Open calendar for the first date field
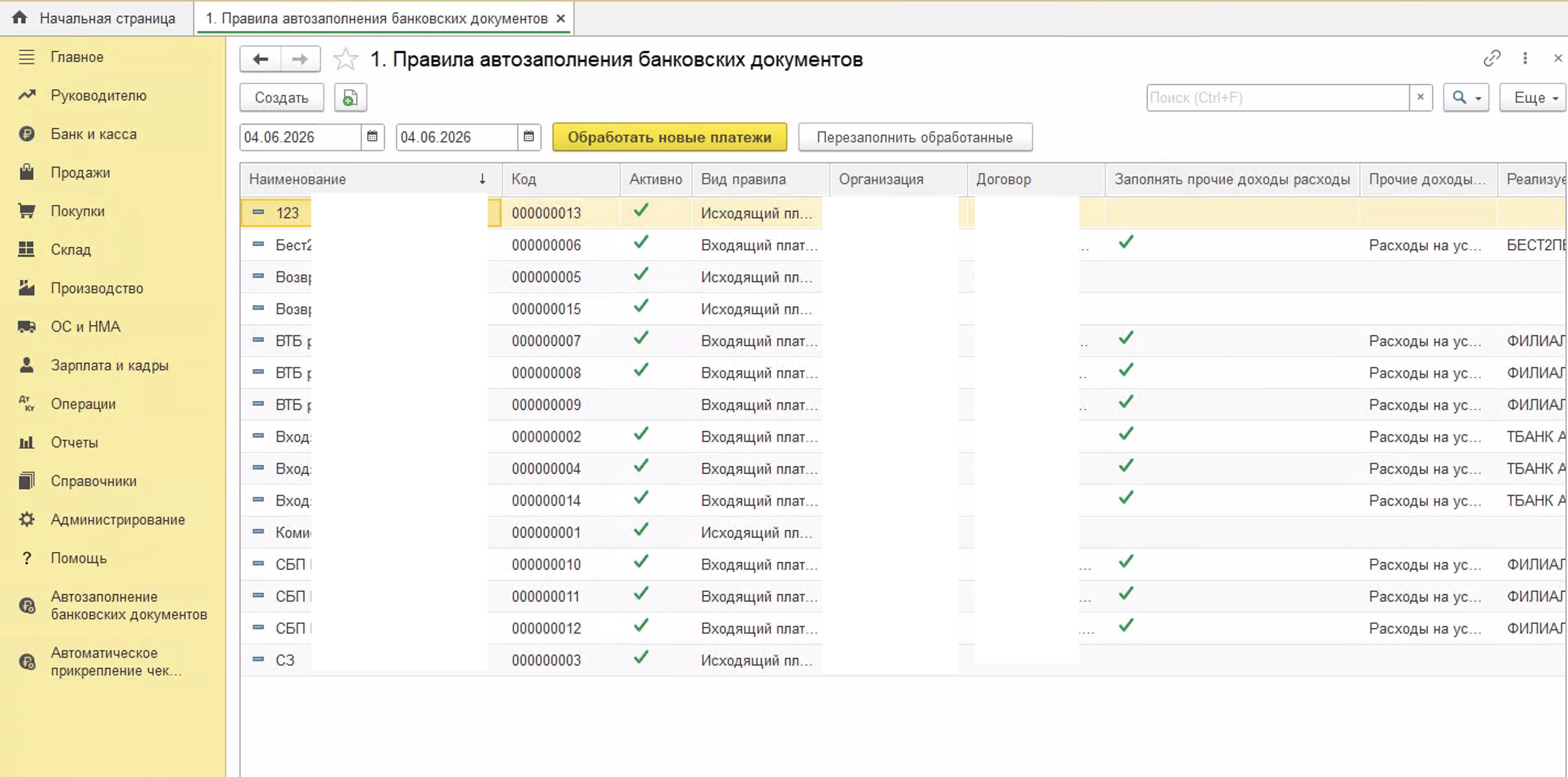Viewport: 1568px width, 777px height. click(x=373, y=137)
